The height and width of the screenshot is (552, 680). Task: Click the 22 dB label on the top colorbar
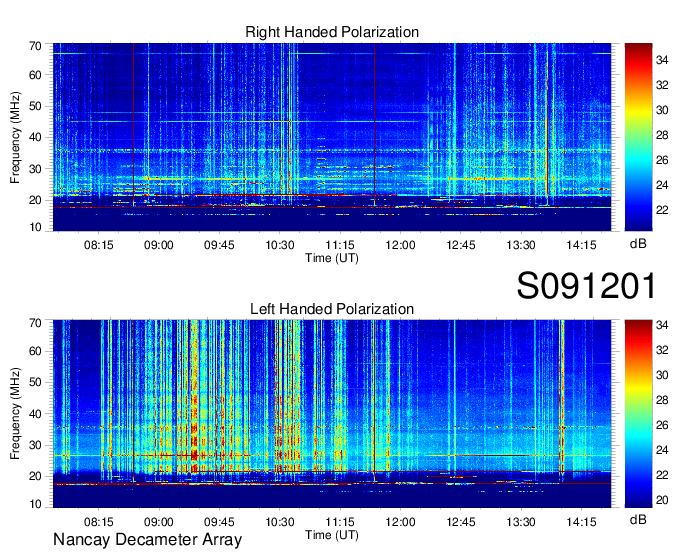click(662, 210)
